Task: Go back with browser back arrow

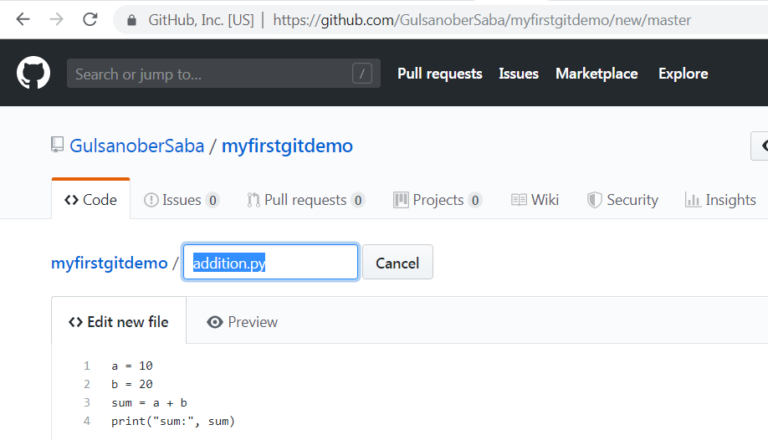Action: click(x=23, y=20)
